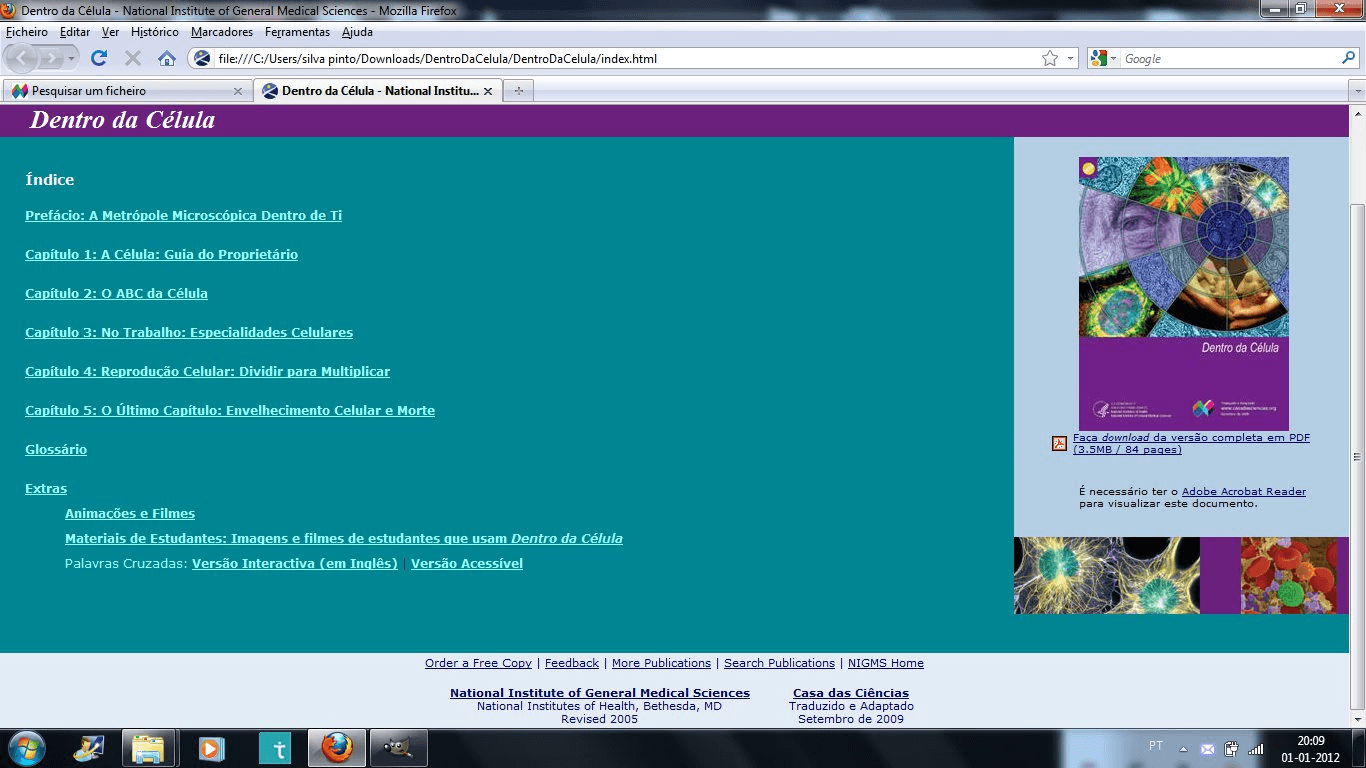Go to Capítulo 2: O ABC da Célula

116,294
